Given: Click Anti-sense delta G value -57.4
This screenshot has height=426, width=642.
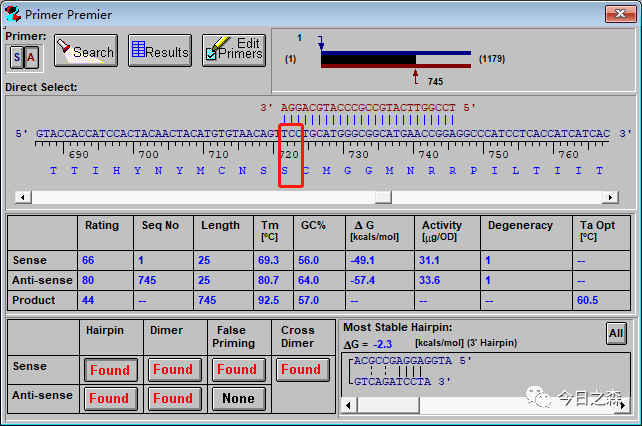Looking at the screenshot, I should (362, 280).
